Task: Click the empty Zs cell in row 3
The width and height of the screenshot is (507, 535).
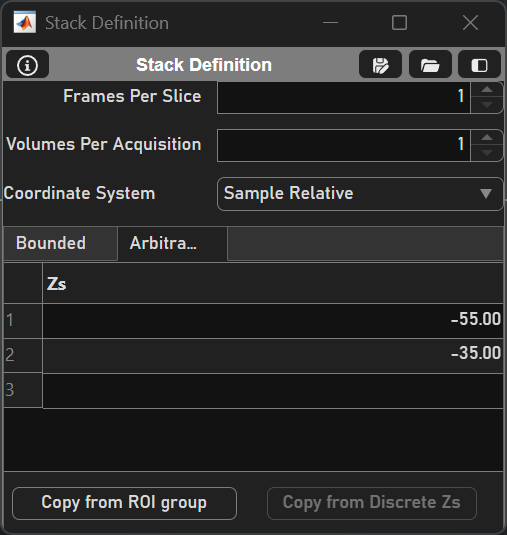Action: (x=273, y=391)
